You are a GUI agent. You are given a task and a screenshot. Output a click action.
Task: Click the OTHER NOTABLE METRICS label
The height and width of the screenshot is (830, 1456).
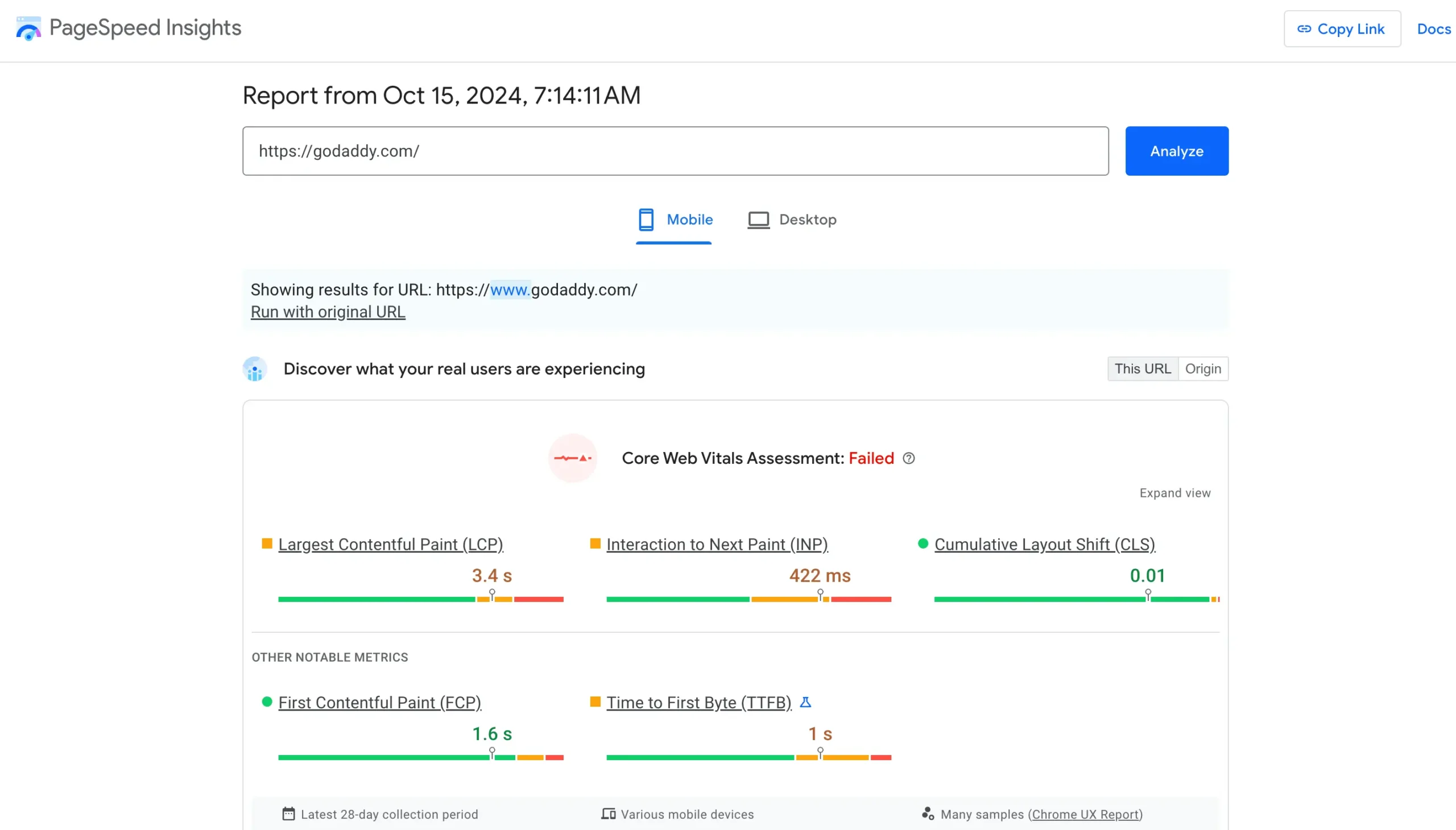(330, 657)
